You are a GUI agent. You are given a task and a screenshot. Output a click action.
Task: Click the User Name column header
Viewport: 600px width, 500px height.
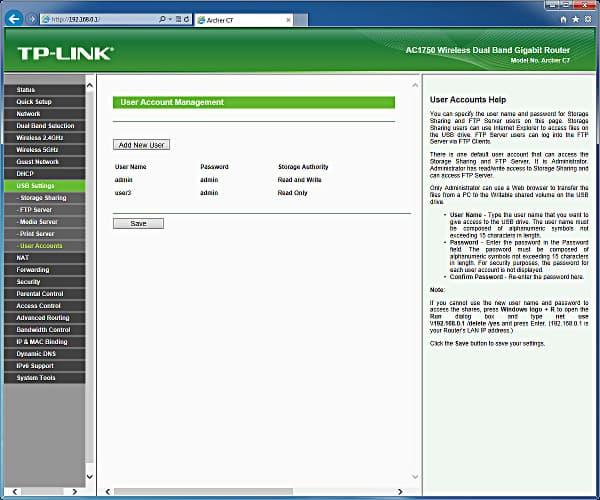[x=130, y=167]
